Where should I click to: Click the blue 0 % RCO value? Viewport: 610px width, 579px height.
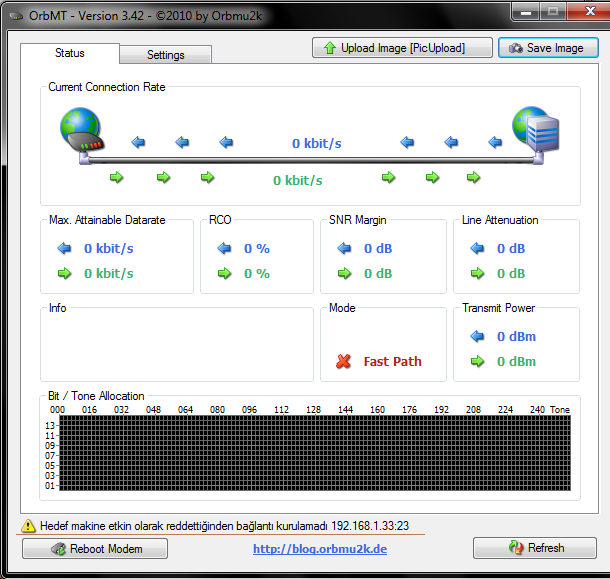click(x=257, y=248)
